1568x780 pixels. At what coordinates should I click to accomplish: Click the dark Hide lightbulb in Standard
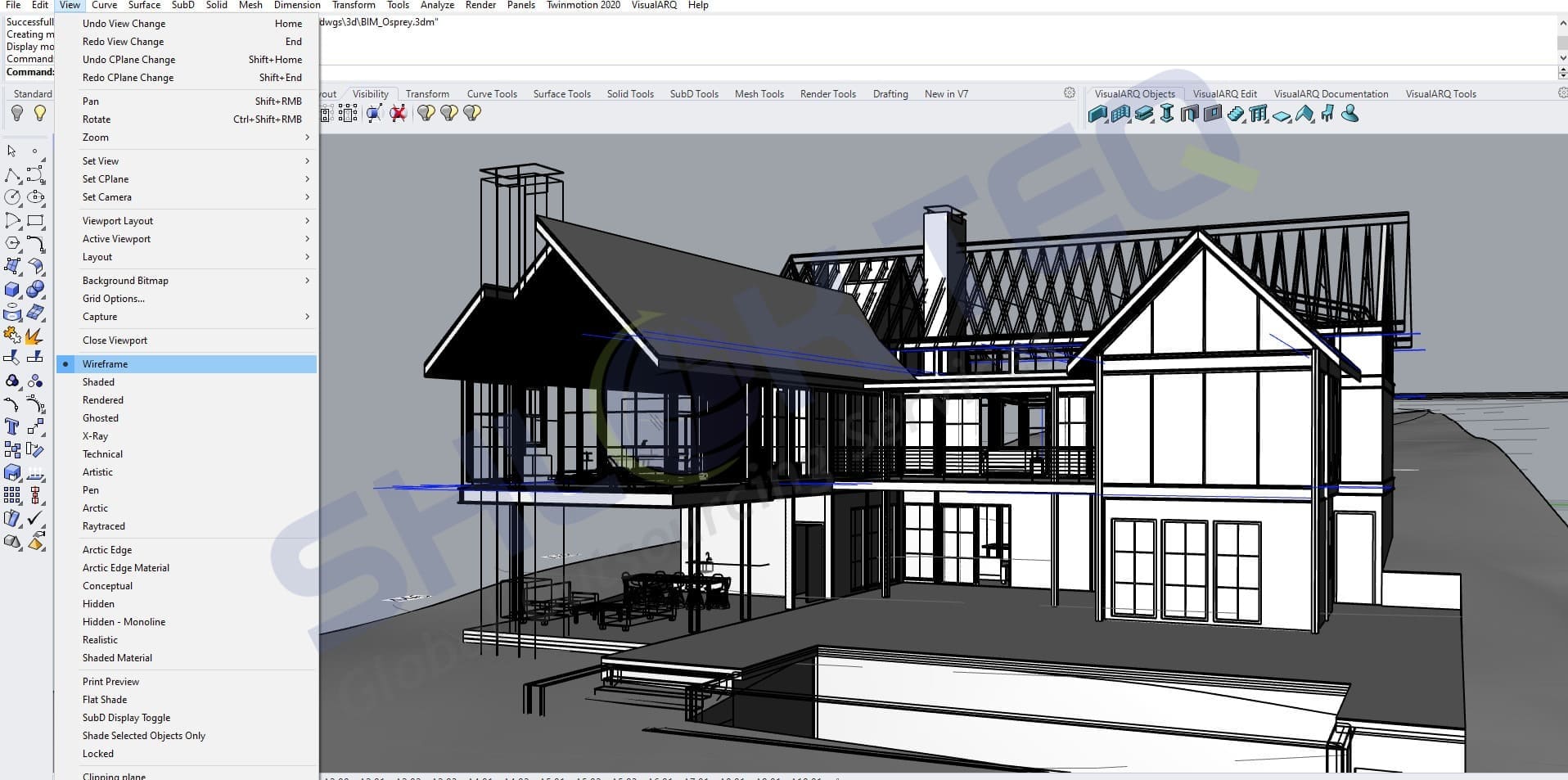16,113
